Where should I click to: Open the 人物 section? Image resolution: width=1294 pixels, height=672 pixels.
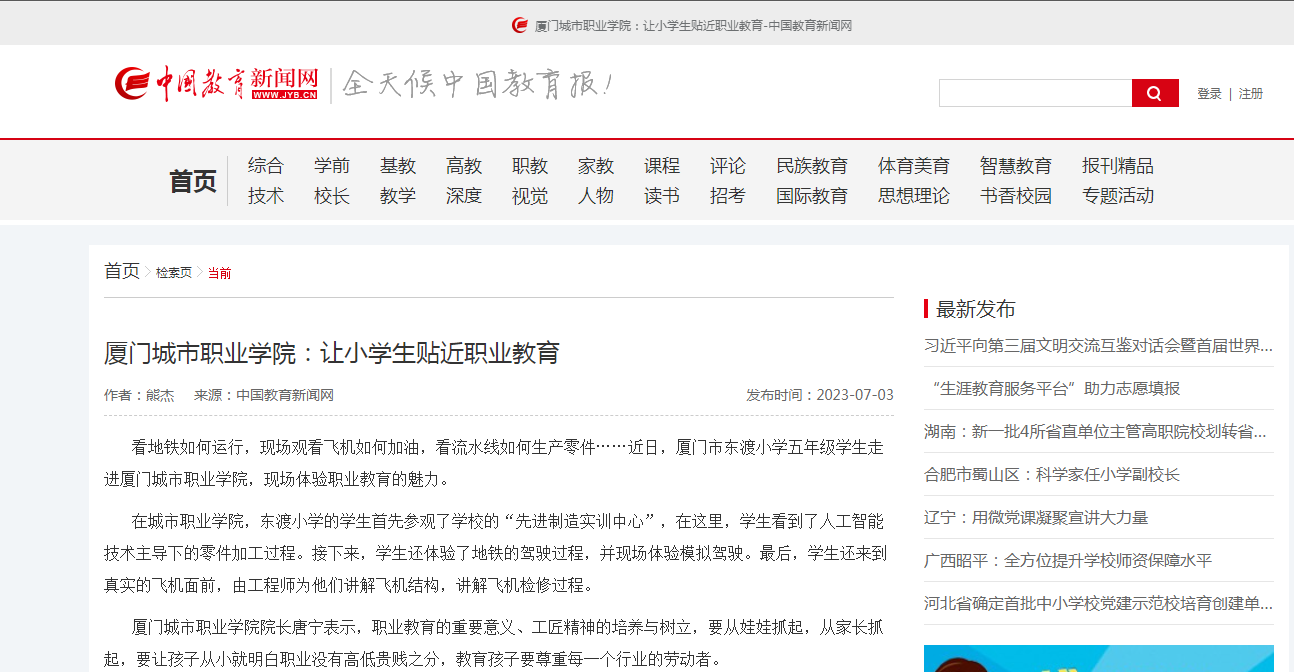(x=596, y=196)
